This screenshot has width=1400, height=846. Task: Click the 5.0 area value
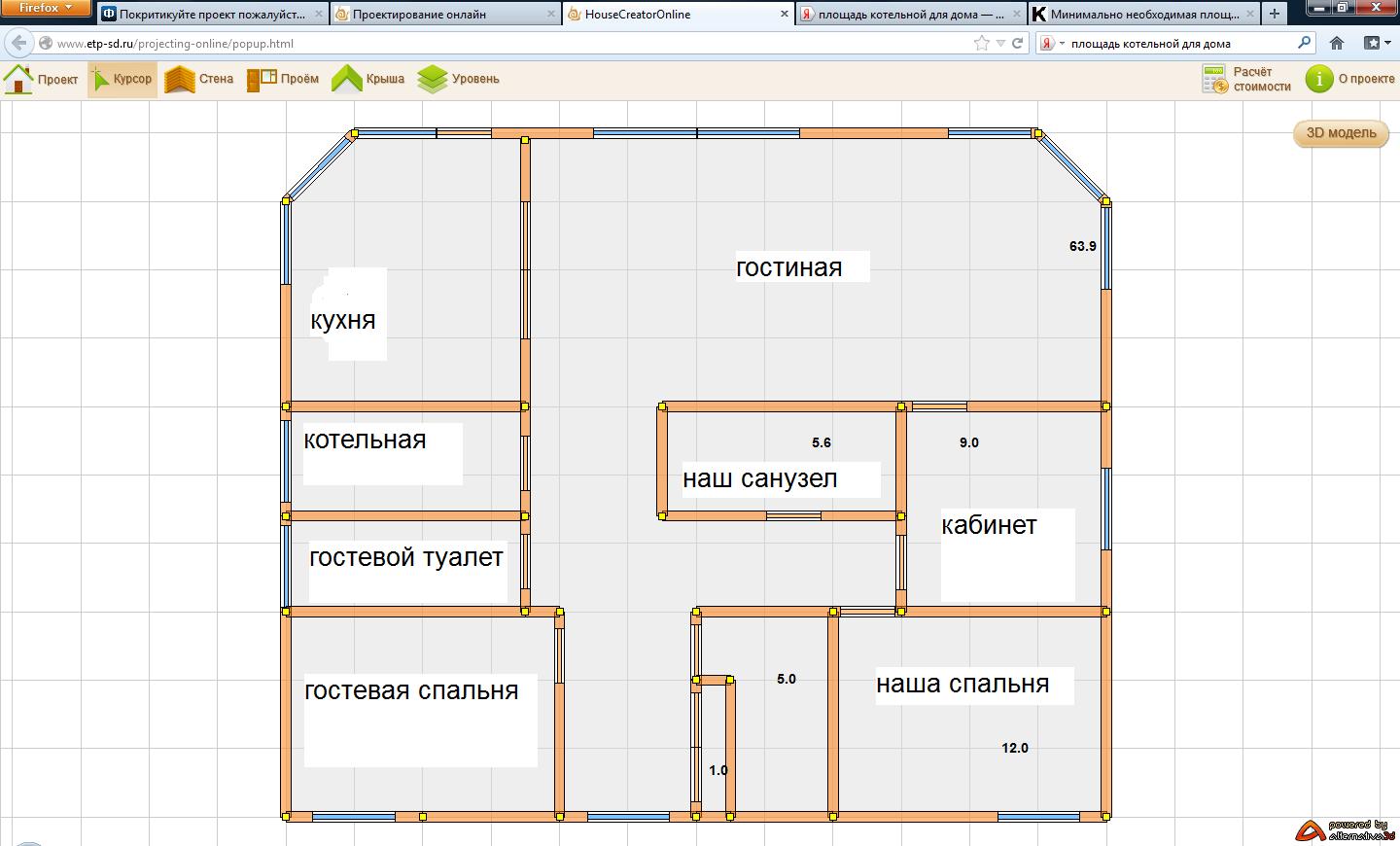point(787,679)
